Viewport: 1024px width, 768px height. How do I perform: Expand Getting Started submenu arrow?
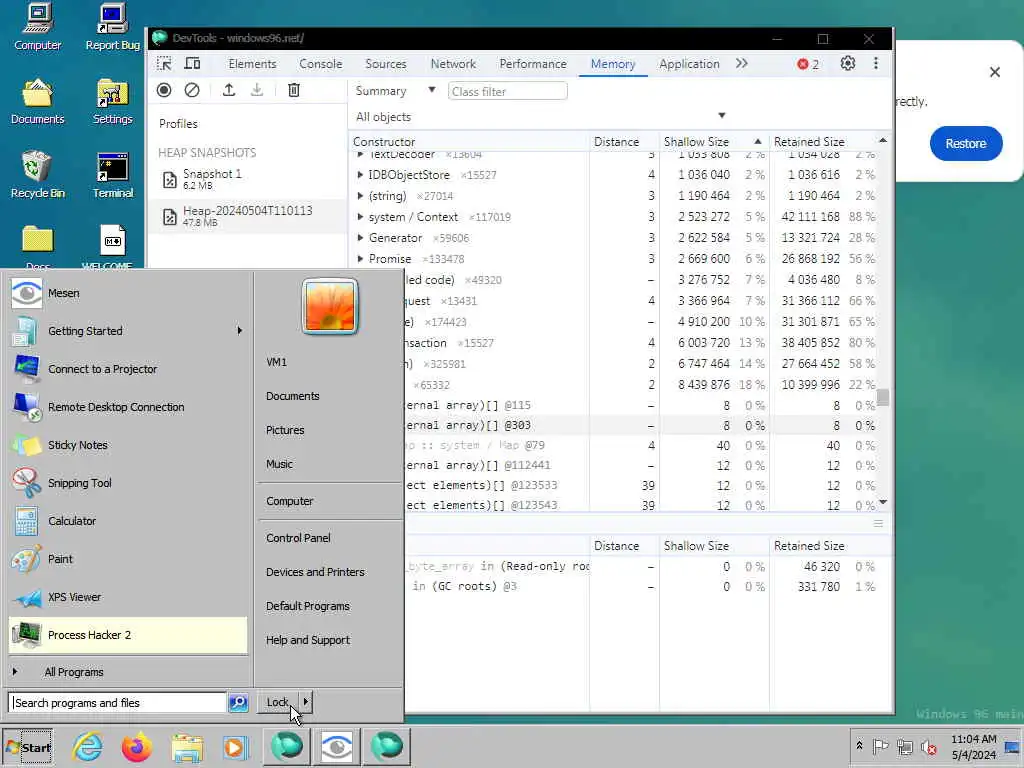point(240,330)
